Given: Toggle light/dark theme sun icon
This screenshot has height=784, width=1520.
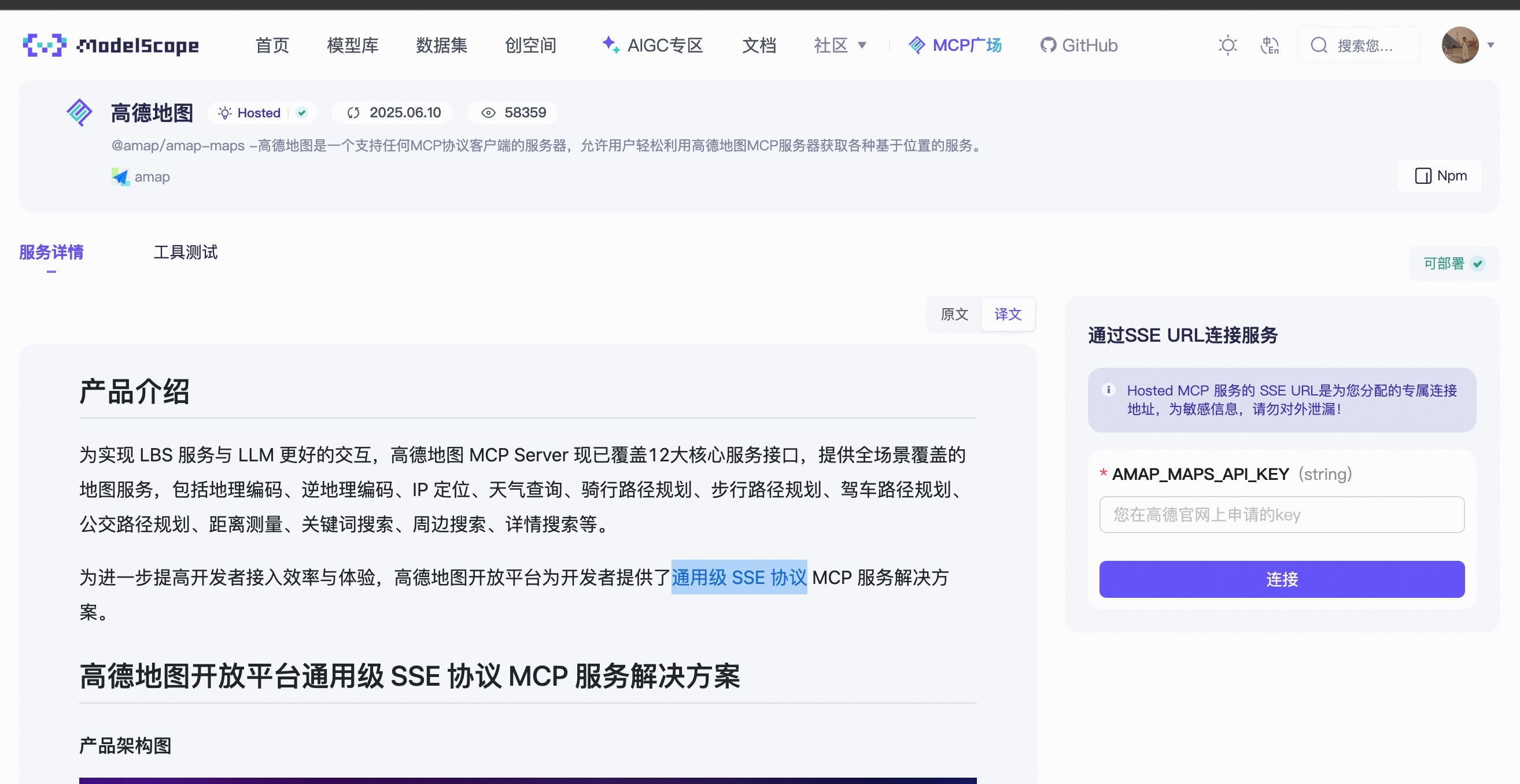Looking at the screenshot, I should (1228, 46).
